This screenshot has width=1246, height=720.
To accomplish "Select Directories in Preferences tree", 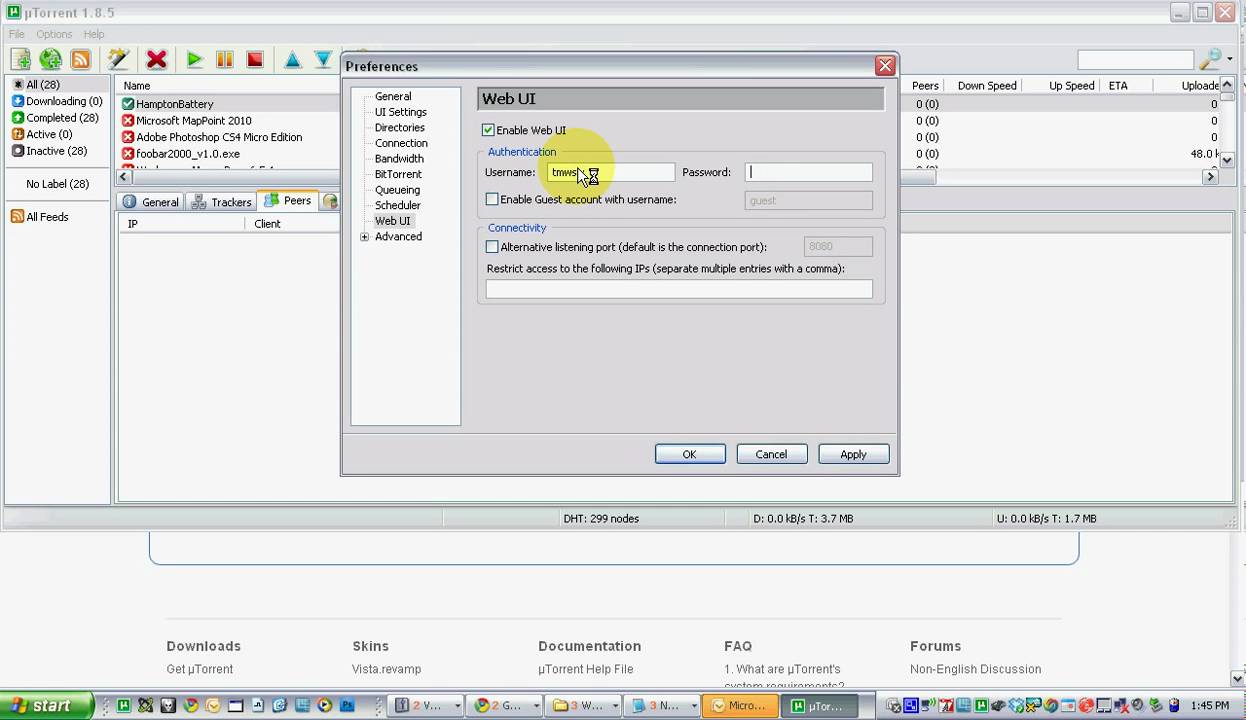I will point(400,128).
